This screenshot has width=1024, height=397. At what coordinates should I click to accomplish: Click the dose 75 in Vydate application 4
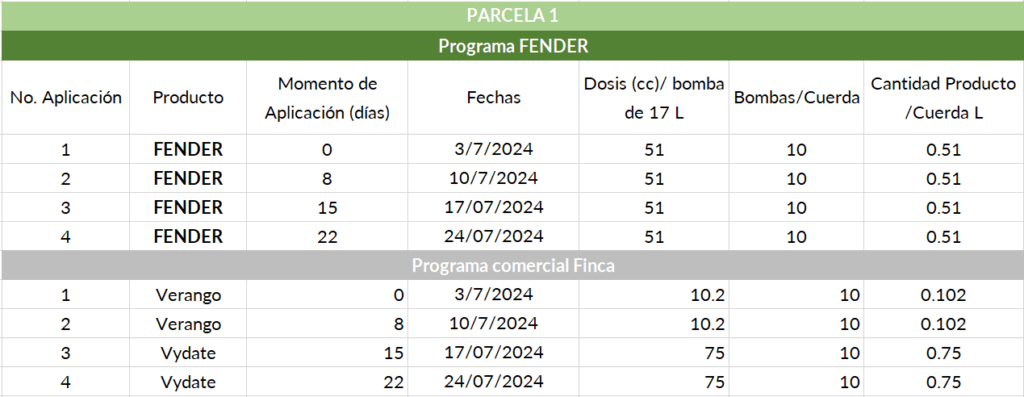(x=654, y=381)
